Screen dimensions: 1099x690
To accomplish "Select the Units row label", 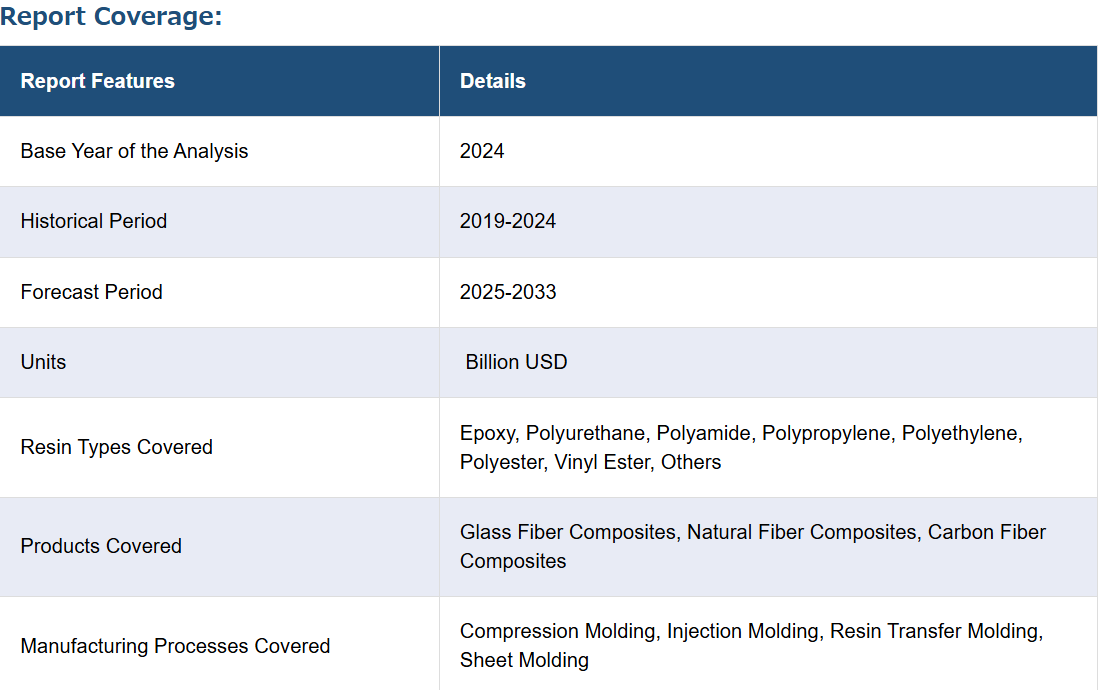I will (43, 363).
